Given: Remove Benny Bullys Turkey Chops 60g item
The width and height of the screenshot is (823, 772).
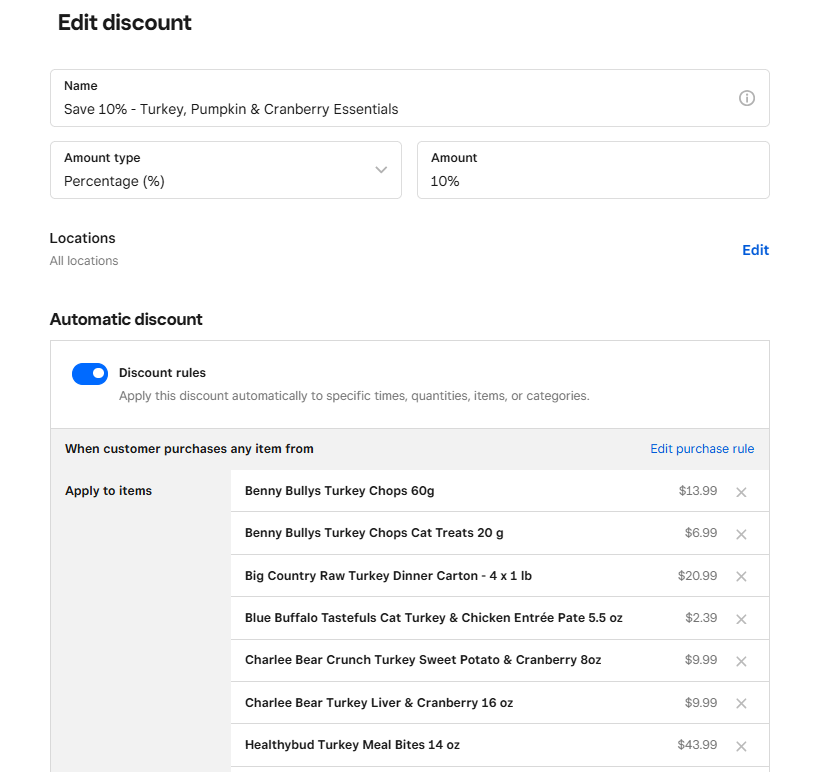Looking at the screenshot, I should 741,492.
